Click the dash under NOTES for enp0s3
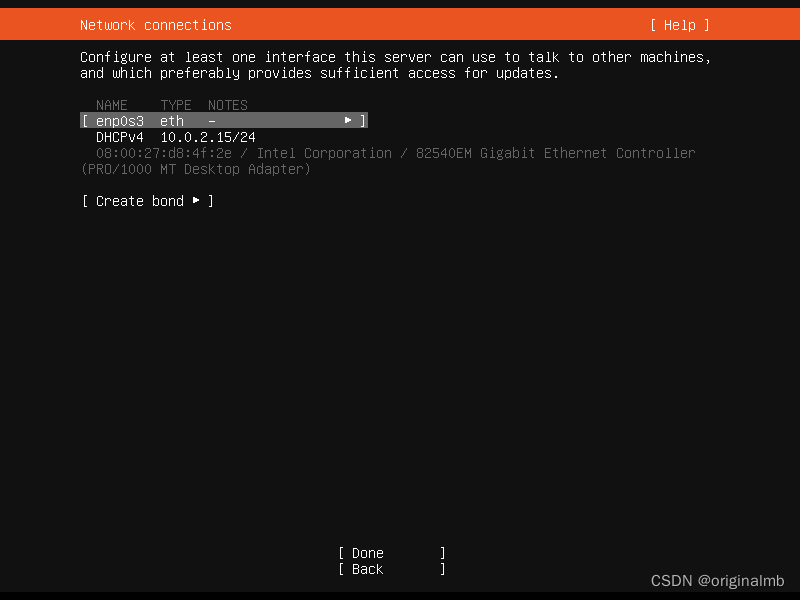 [x=211, y=120]
